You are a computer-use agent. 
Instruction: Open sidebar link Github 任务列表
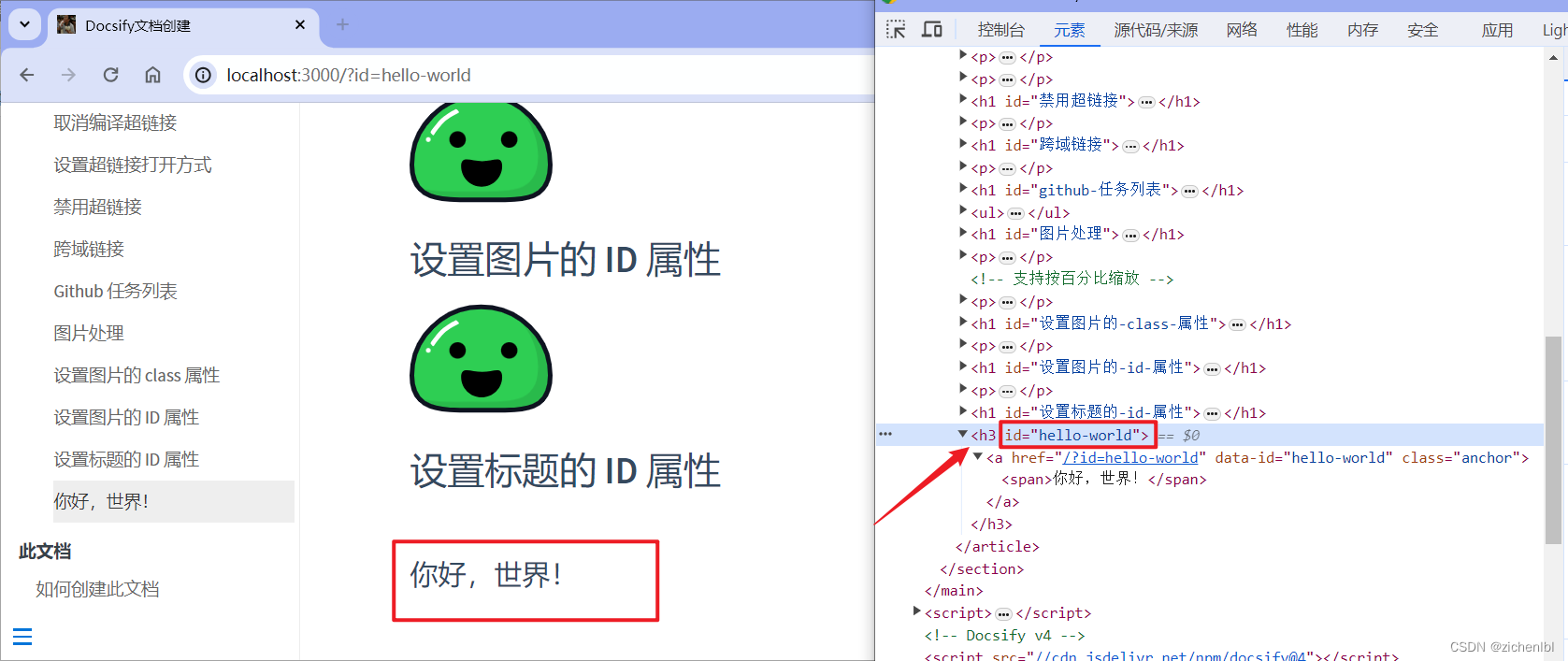coord(115,291)
